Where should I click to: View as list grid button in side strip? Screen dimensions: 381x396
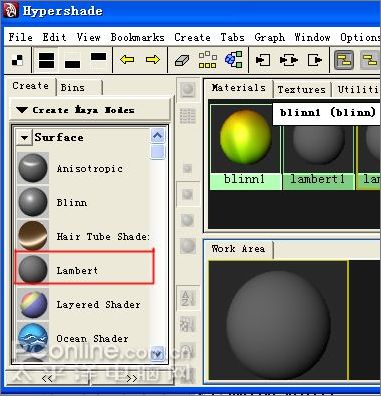point(188,116)
